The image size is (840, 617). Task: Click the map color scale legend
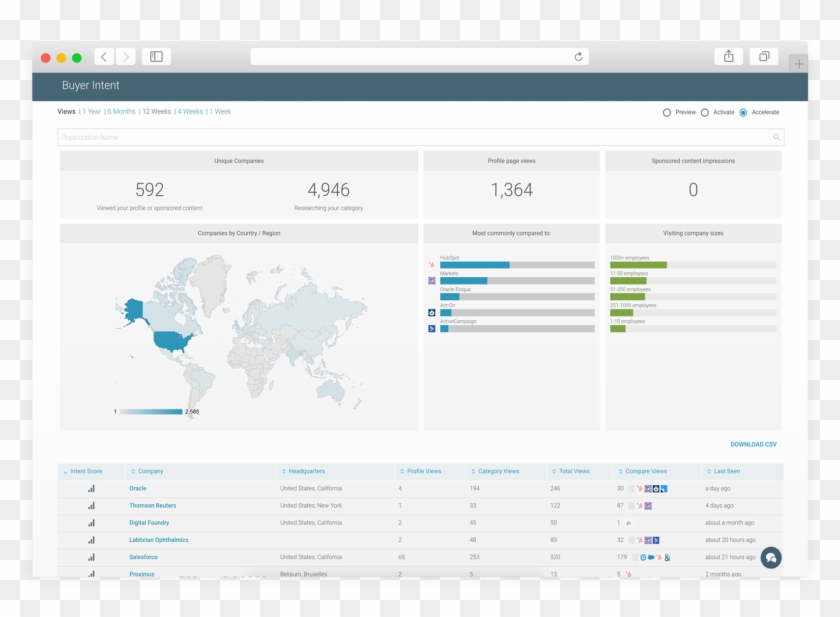pos(150,410)
